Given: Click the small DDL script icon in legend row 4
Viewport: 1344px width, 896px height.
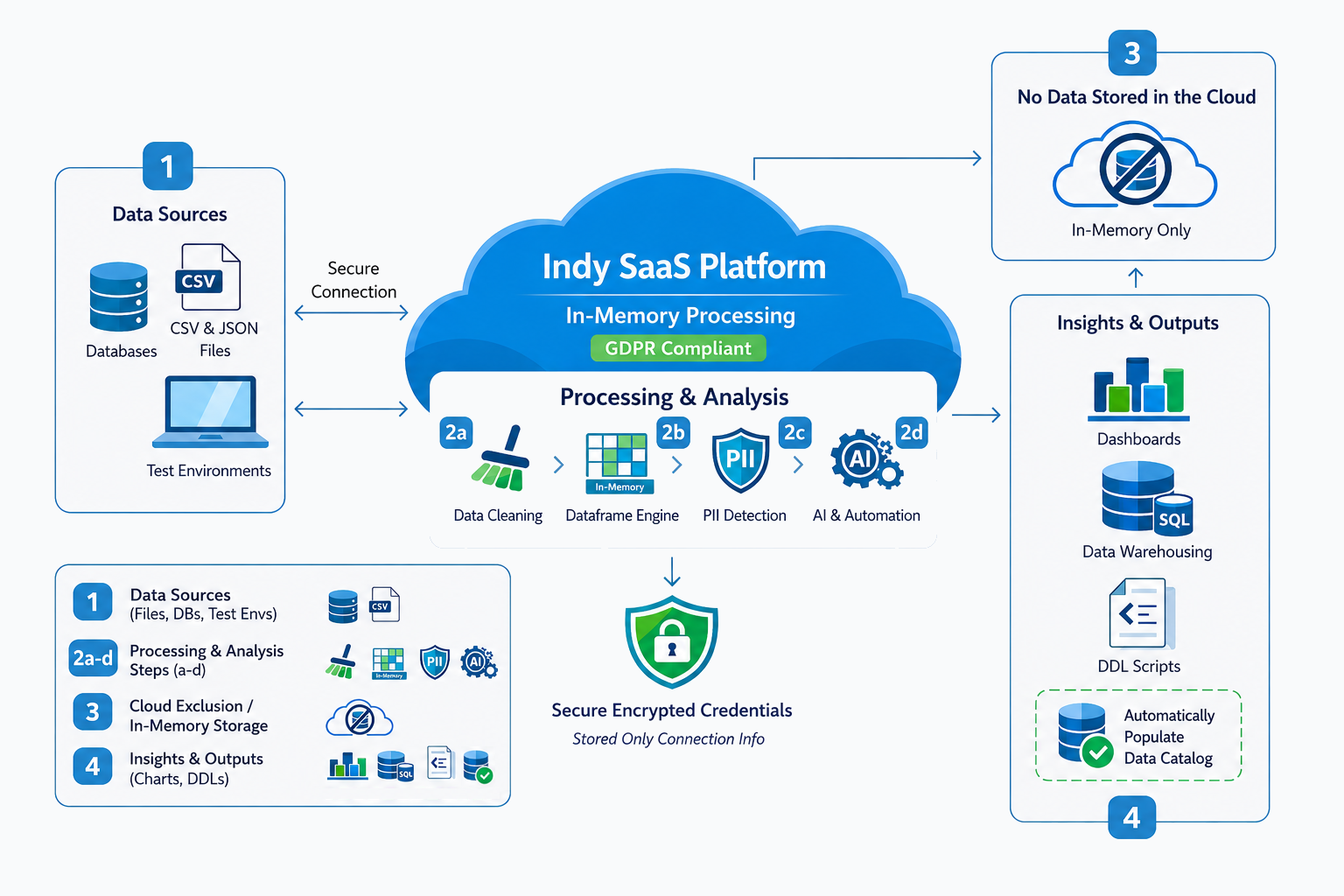Looking at the screenshot, I should 440,763.
